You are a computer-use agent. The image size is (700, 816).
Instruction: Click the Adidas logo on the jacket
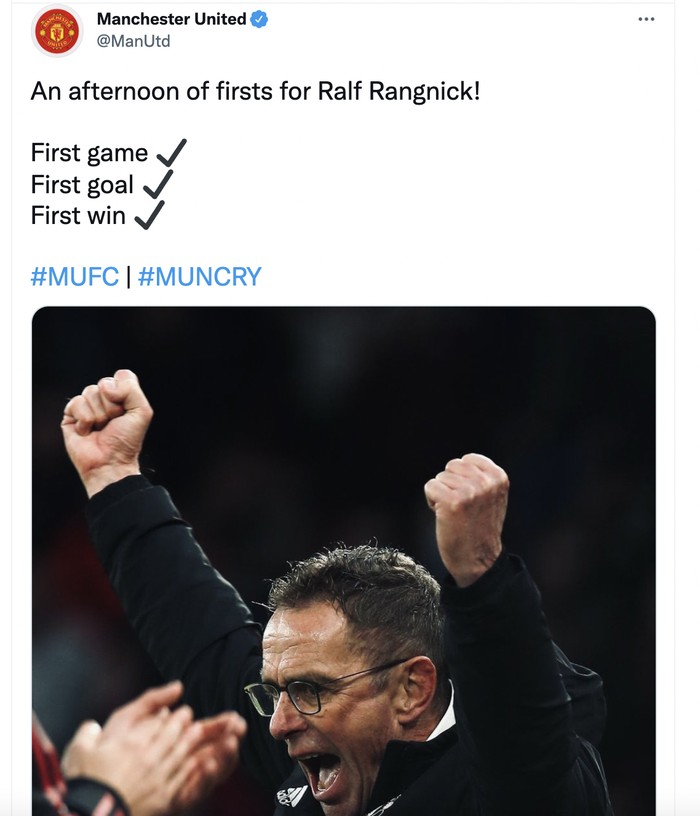[292, 795]
